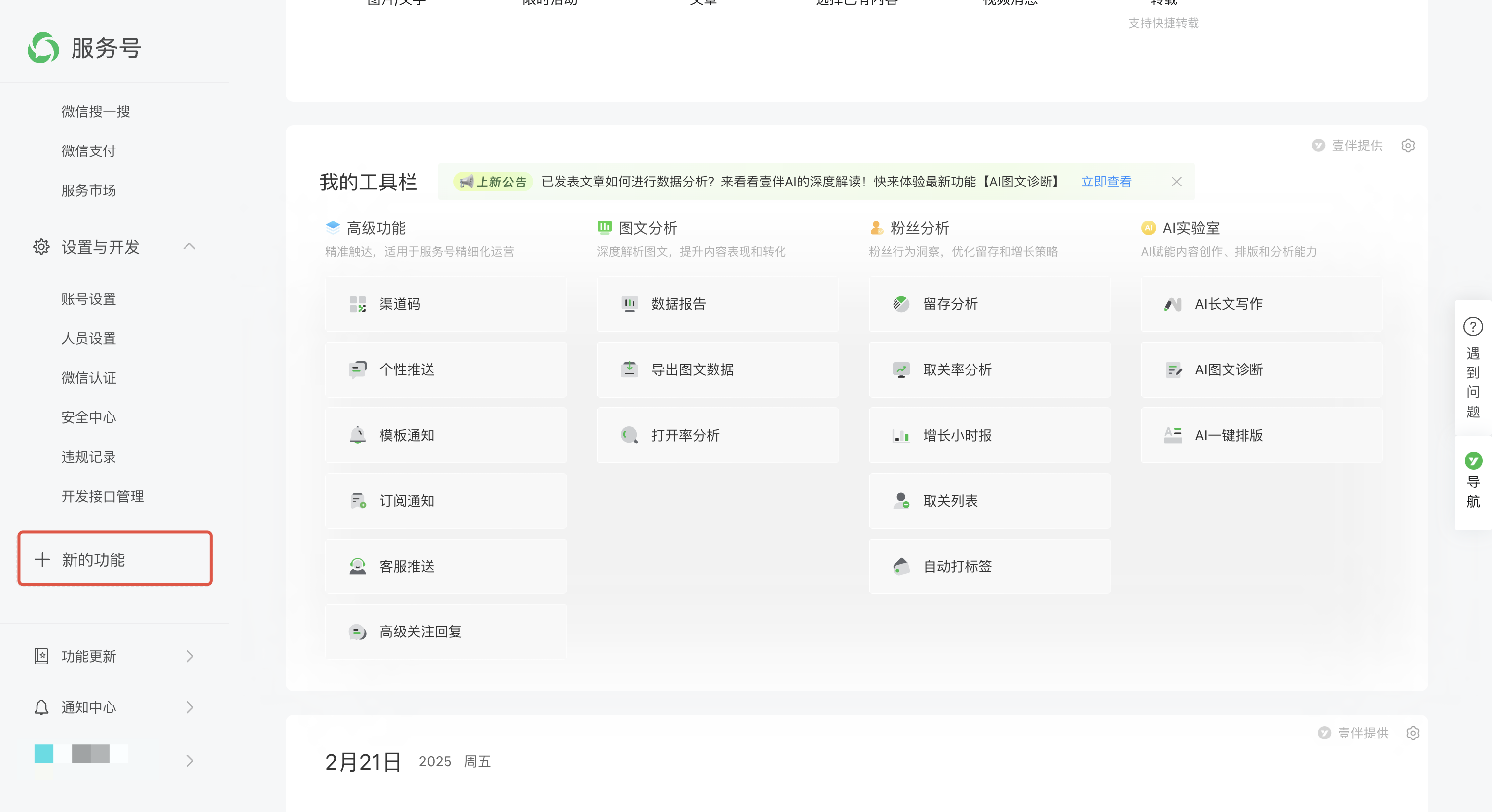
Task: Click the 高级功能 category header
Action: [x=376, y=228]
